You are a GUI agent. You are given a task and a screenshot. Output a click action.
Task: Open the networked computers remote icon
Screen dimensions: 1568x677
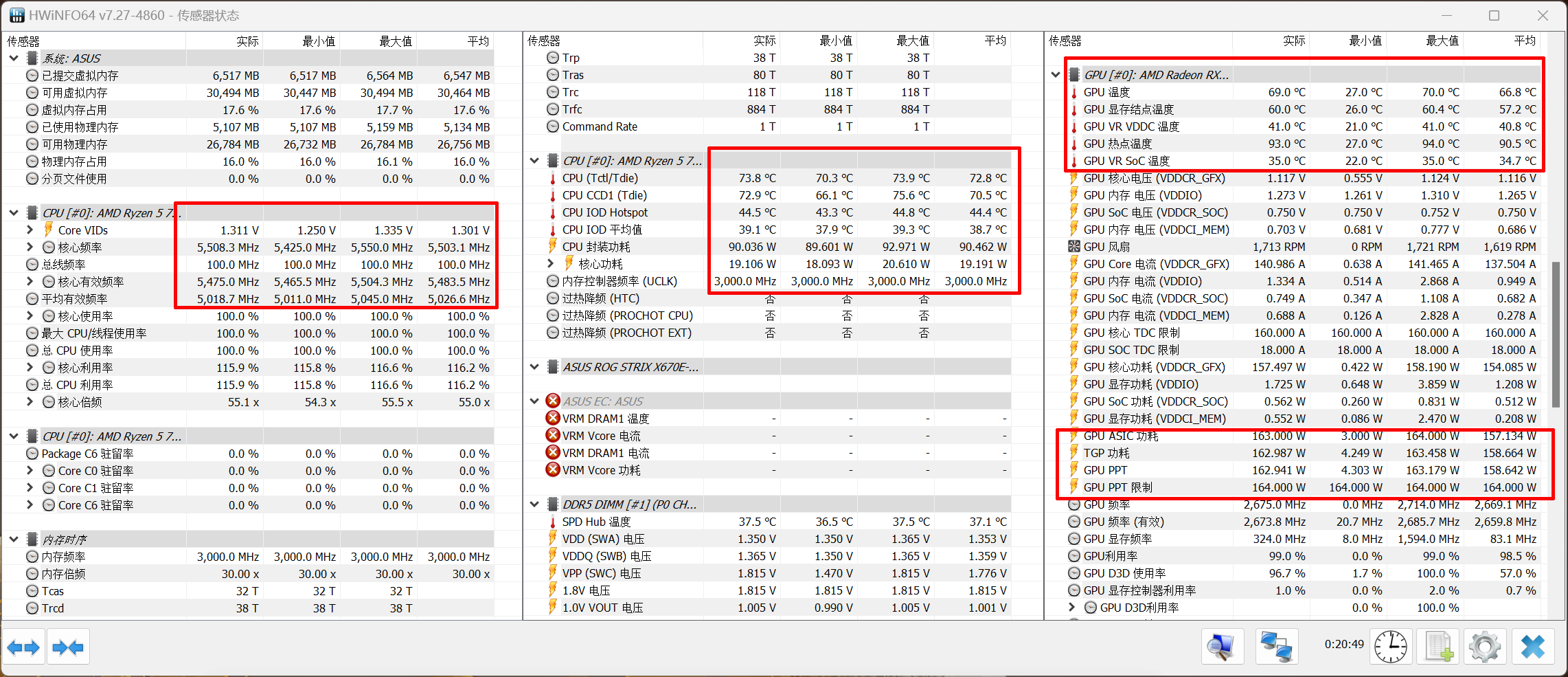click(1276, 647)
